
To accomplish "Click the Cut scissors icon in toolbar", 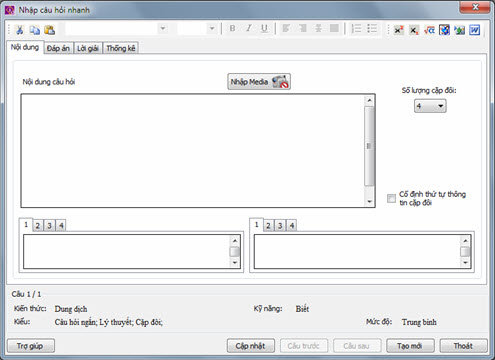I will click(19, 30).
